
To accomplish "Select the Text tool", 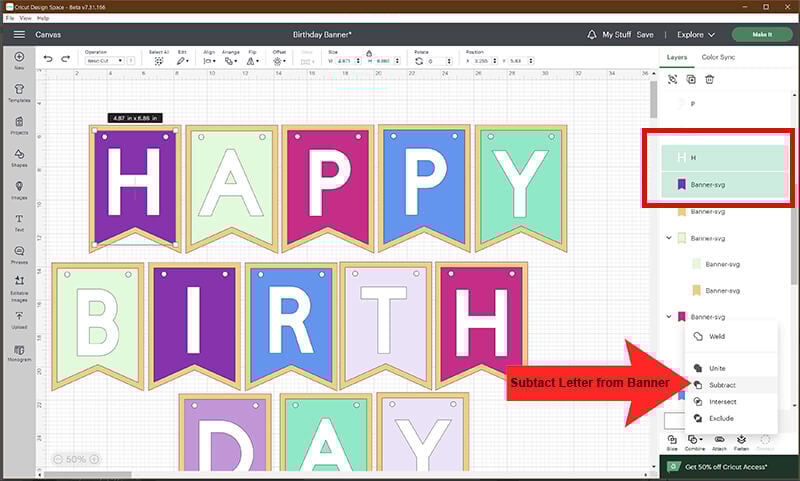I will coord(19,223).
